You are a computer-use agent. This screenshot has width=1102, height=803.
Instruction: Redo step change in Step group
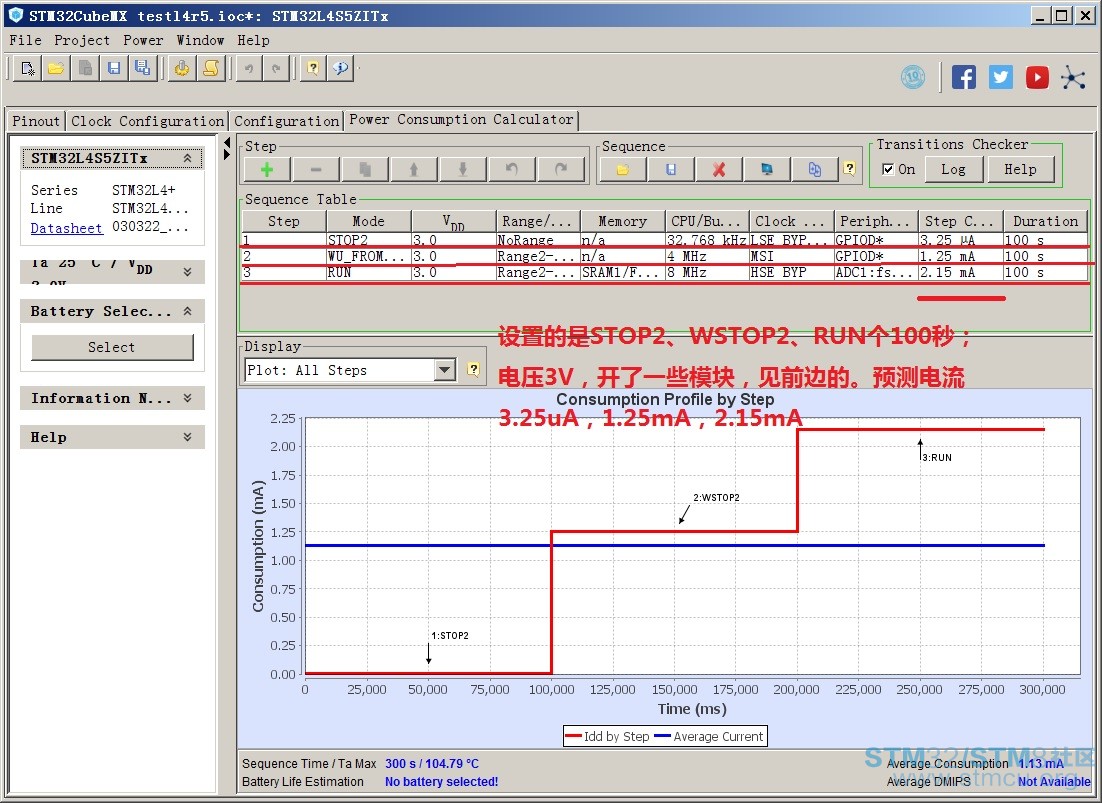pyautogui.click(x=560, y=169)
